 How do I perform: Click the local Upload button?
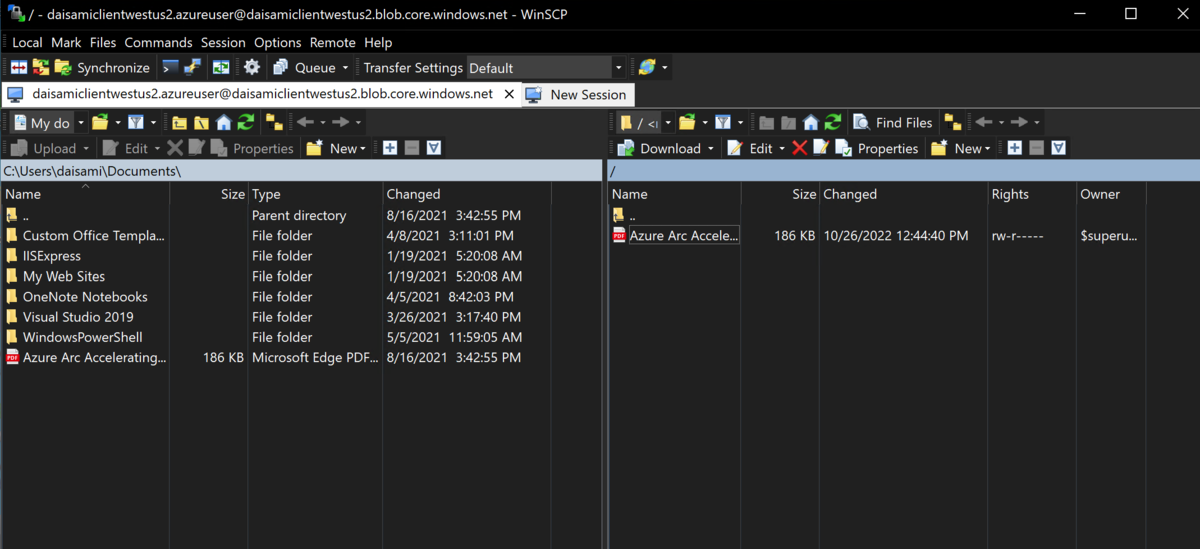point(43,148)
